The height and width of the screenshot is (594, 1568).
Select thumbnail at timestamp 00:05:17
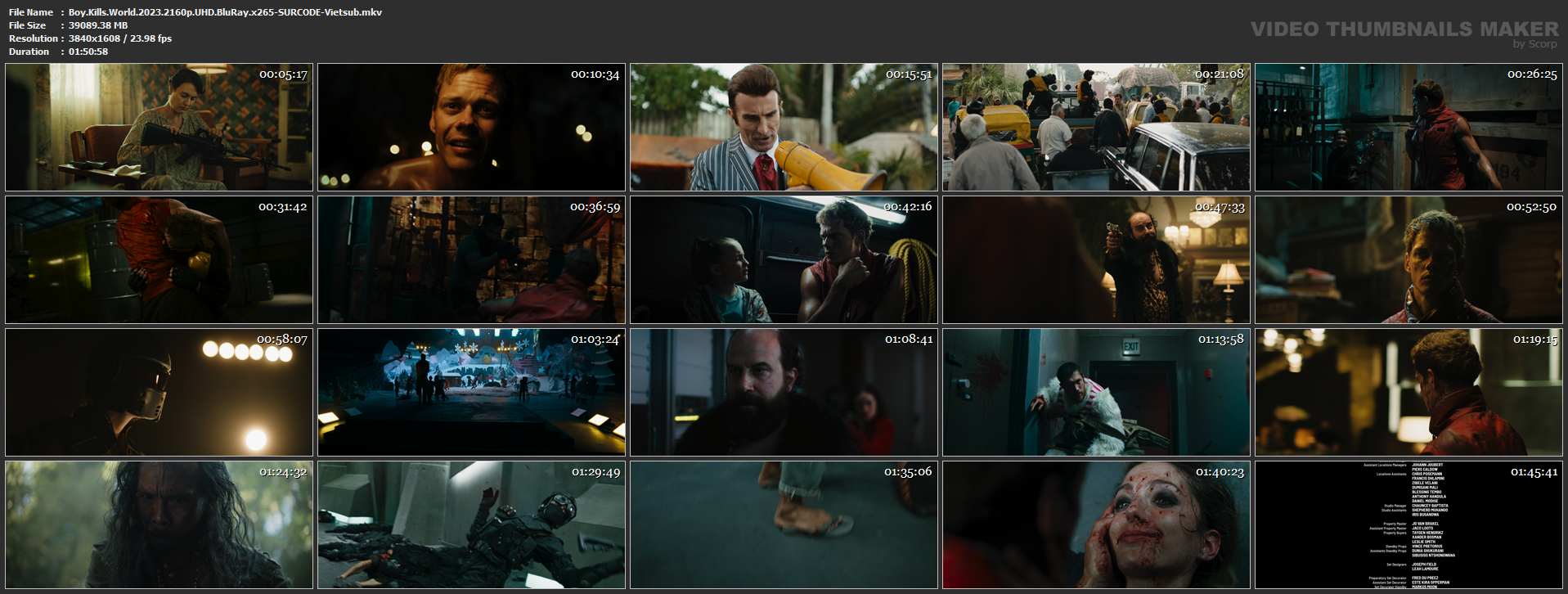coord(159,128)
